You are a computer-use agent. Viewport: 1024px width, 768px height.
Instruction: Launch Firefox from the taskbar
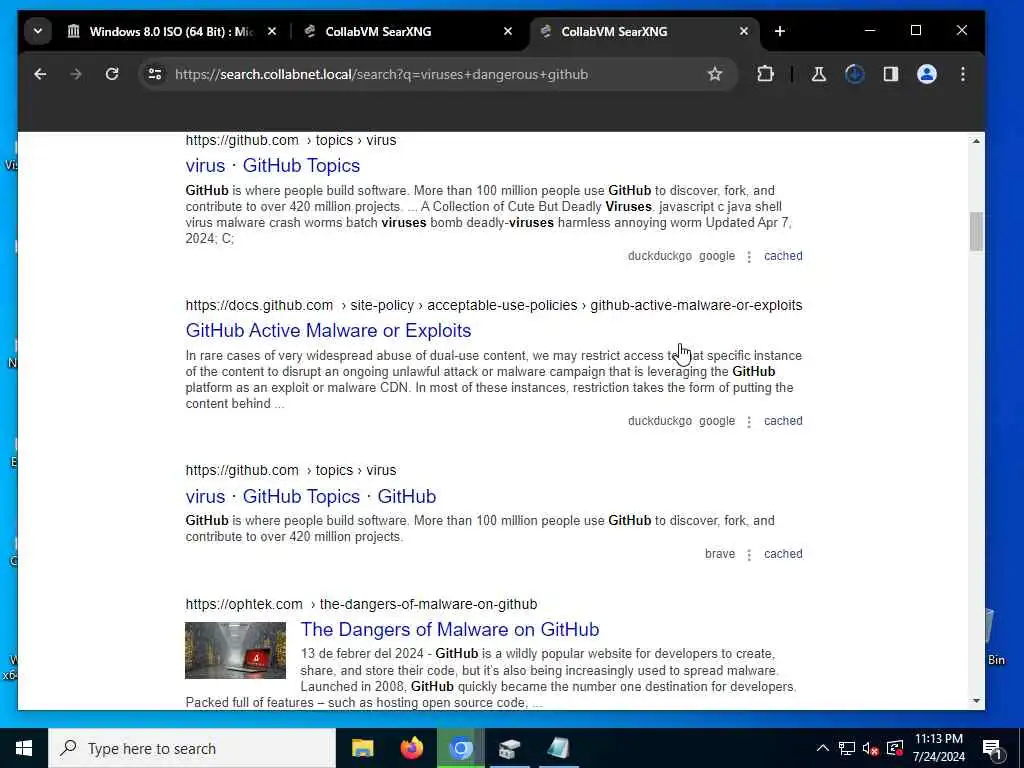[x=411, y=748]
